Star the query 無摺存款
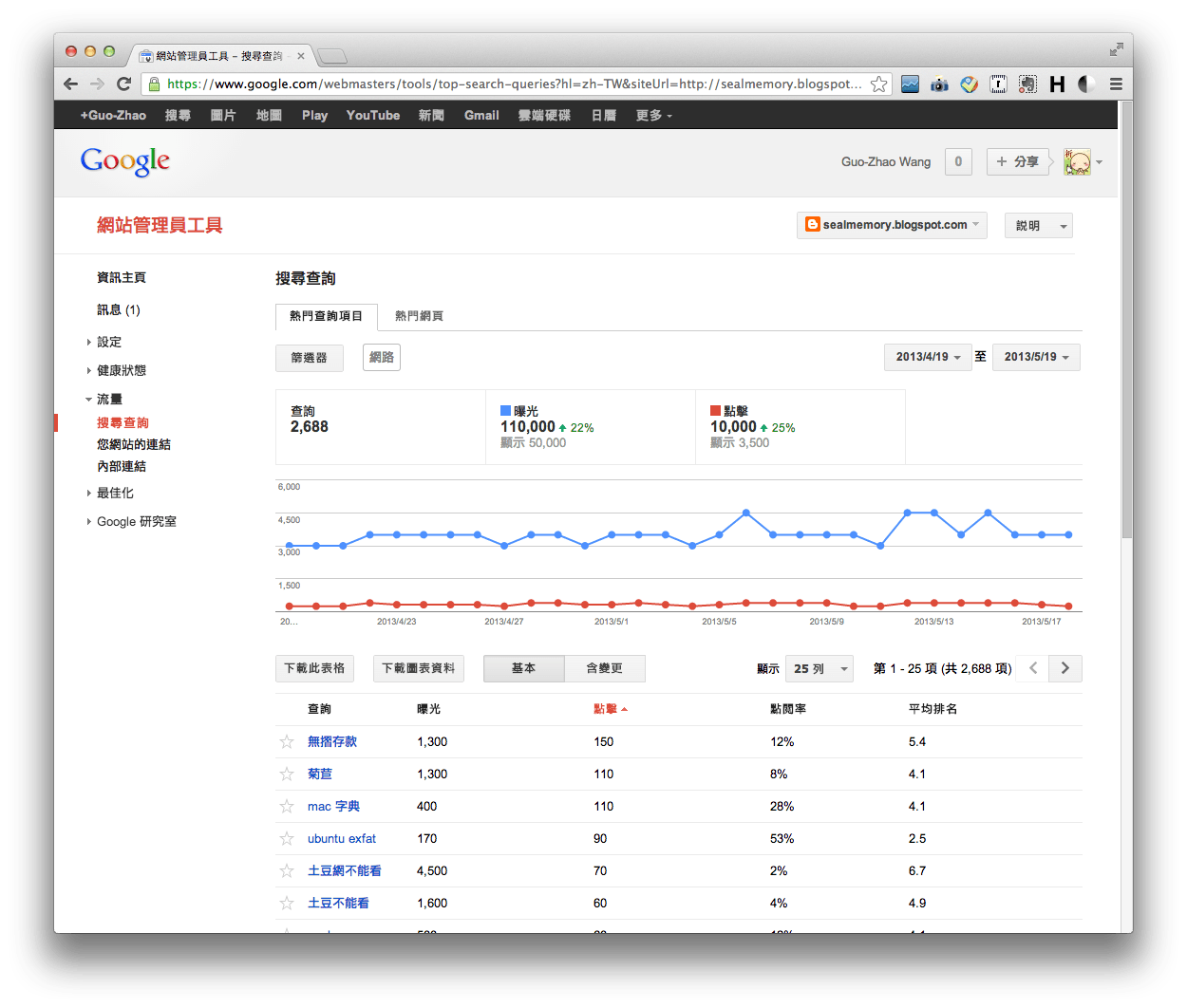This screenshot has height=1008, width=1187. (x=287, y=741)
